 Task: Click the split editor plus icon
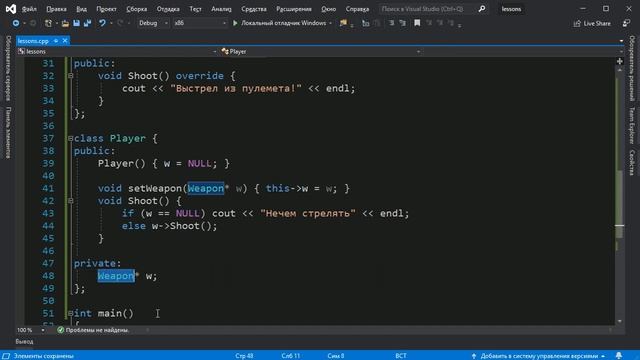(620, 61)
